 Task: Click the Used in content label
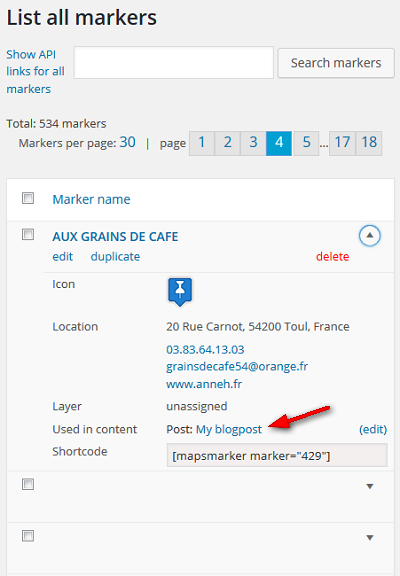point(95,429)
